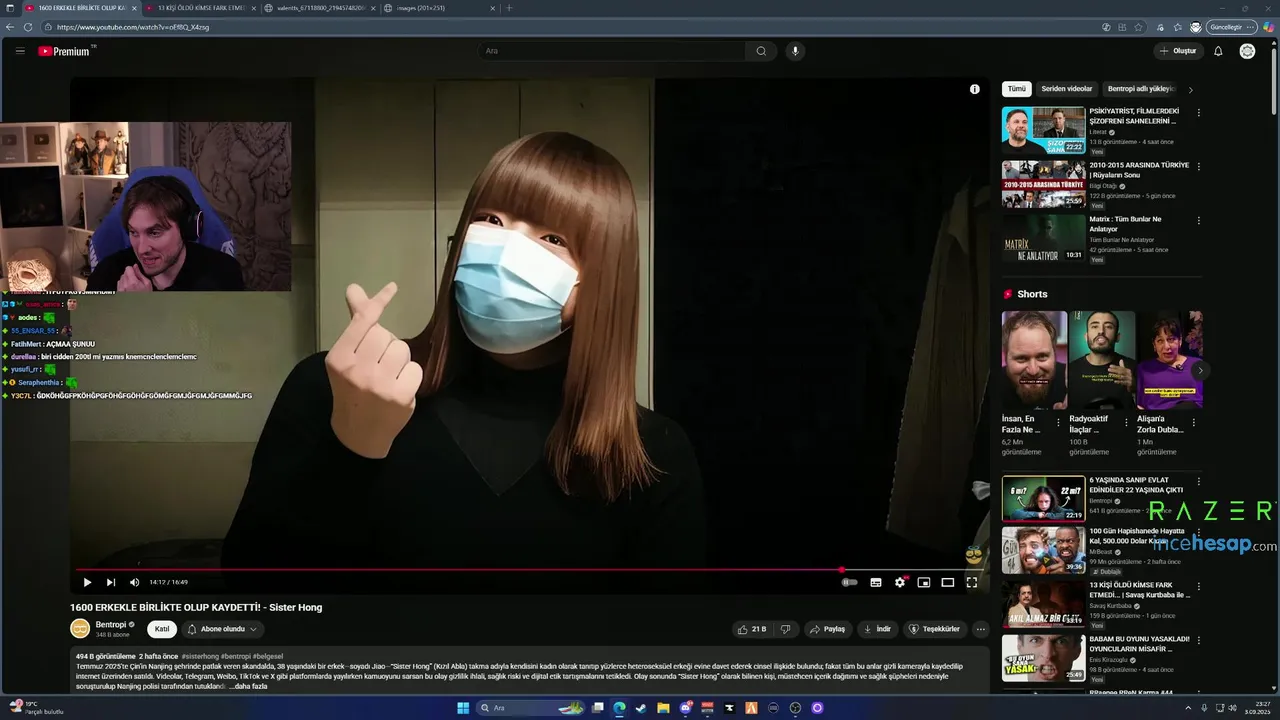Open the Radyoaktif İlaçlar short
The height and width of the screenshot is (720, 1280).
[x=1101, y=360]
